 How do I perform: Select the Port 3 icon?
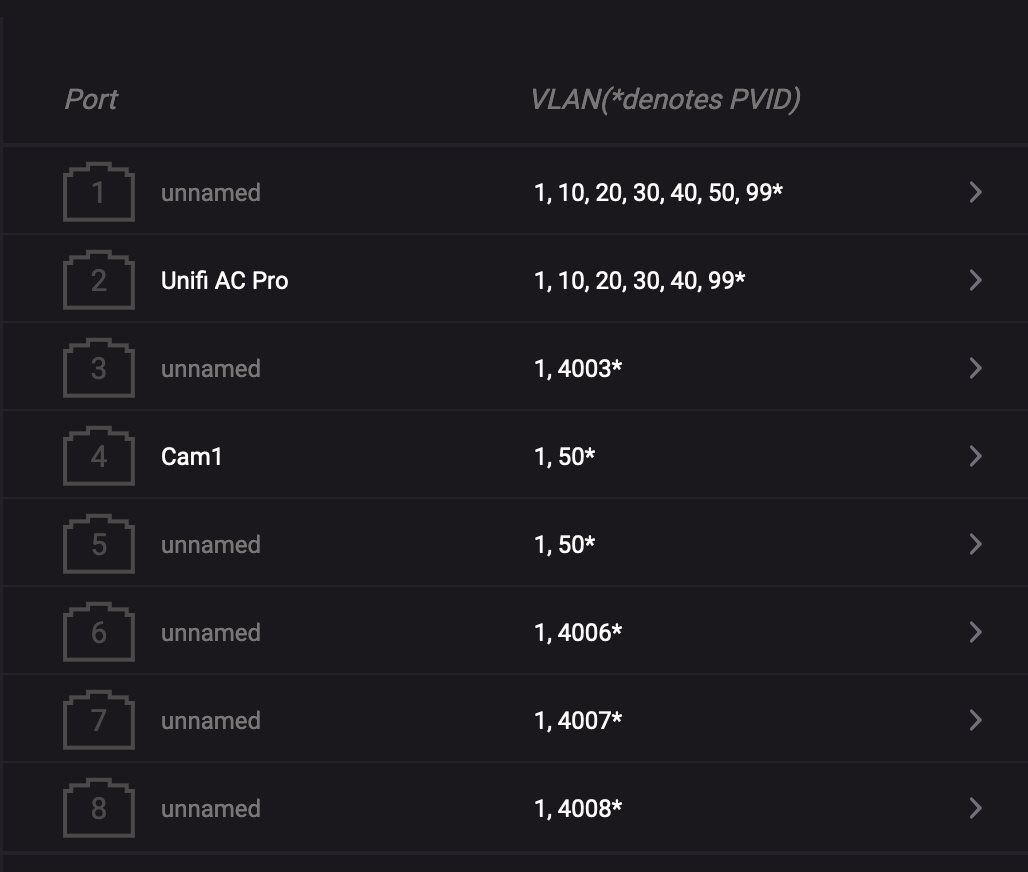tap(98, 368)
